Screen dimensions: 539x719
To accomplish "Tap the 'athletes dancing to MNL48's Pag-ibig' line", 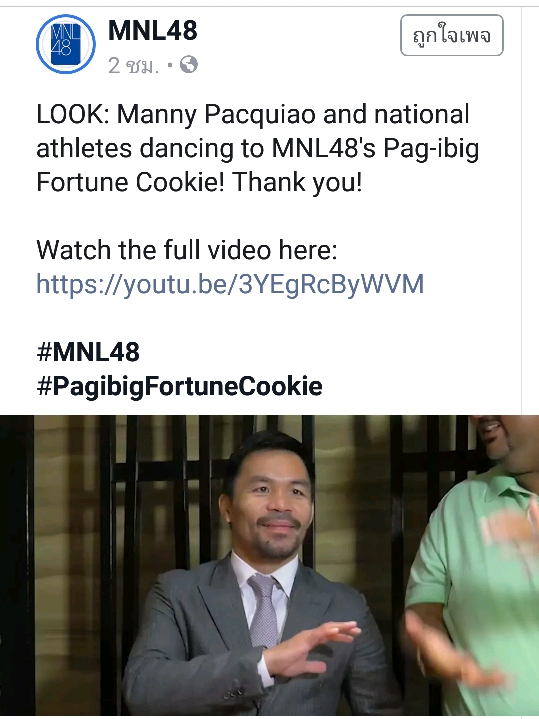I will coord(257,149).
